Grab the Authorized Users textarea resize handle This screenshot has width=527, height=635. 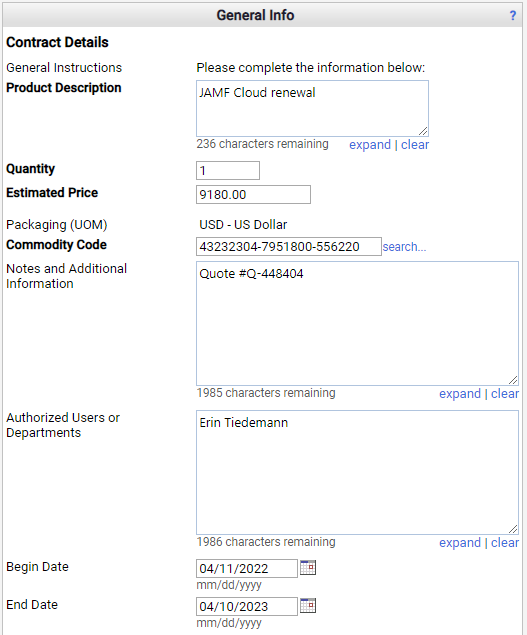pos(513,529)
